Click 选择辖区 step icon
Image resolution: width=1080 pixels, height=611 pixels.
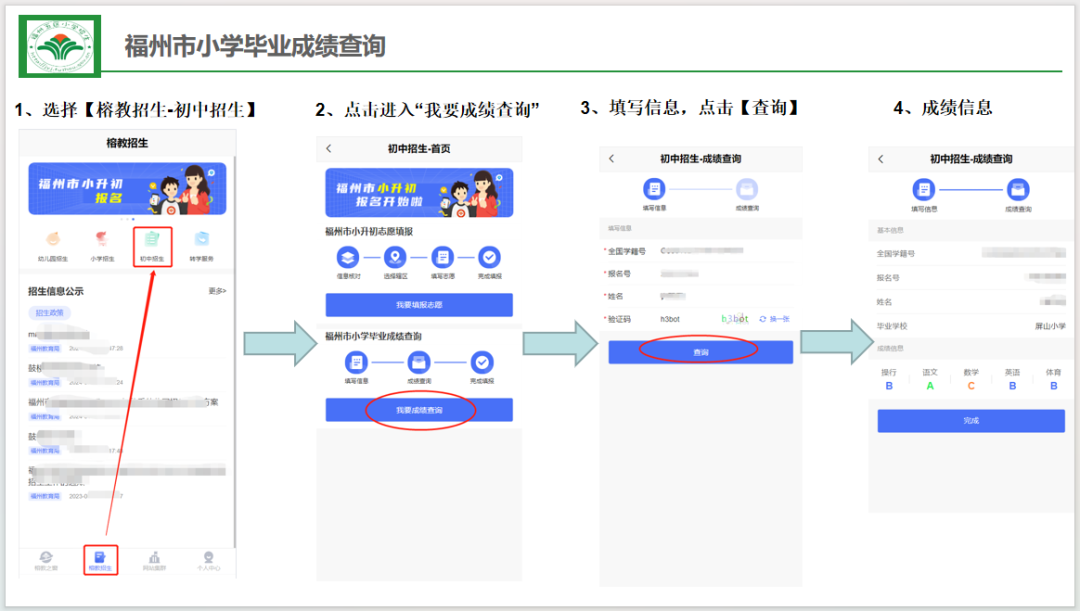tap(395, 258)
